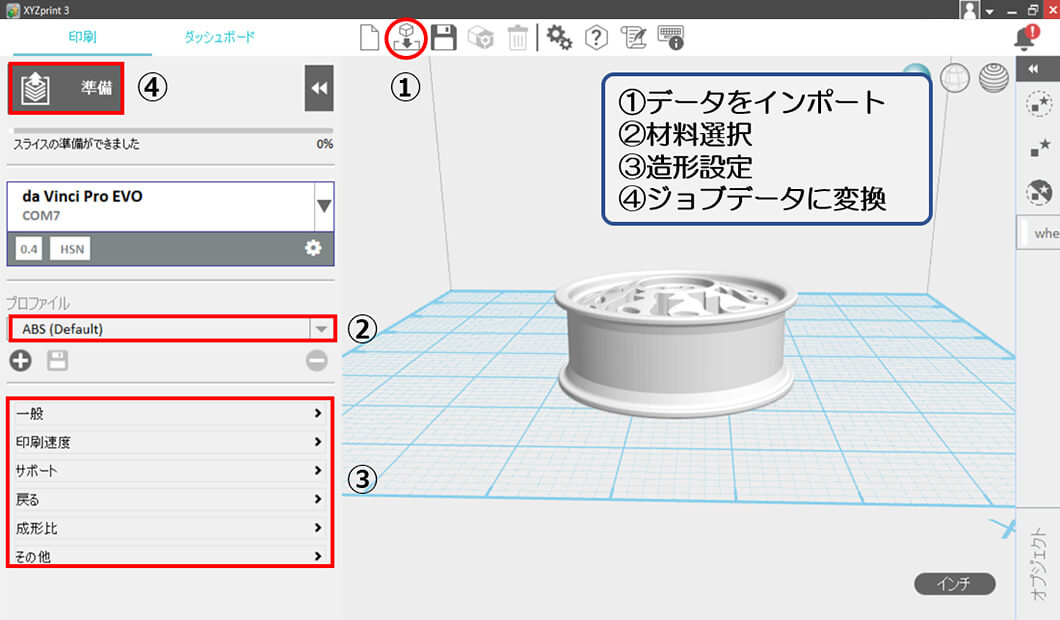Click the grayed-out cube with plus icon
The width and height of the screenshot is (1060, 620).
481,38
